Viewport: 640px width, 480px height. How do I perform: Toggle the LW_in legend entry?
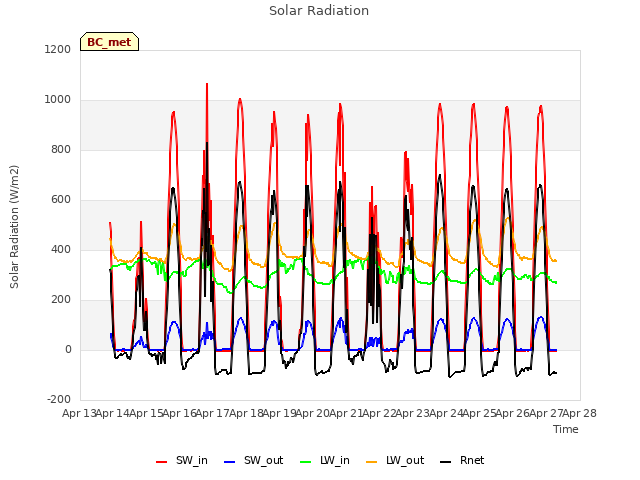click(x=325, y=460)
